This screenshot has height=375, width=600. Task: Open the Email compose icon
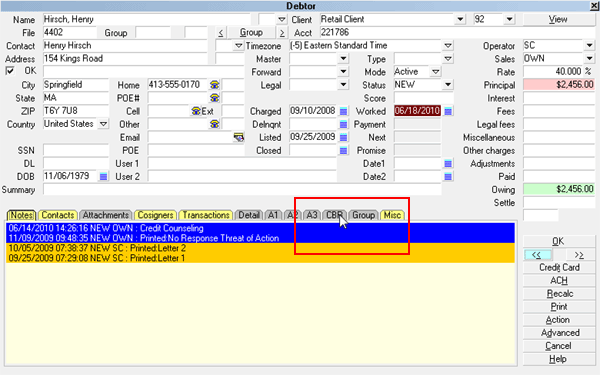pyautogui.click(x=239, y=137)
